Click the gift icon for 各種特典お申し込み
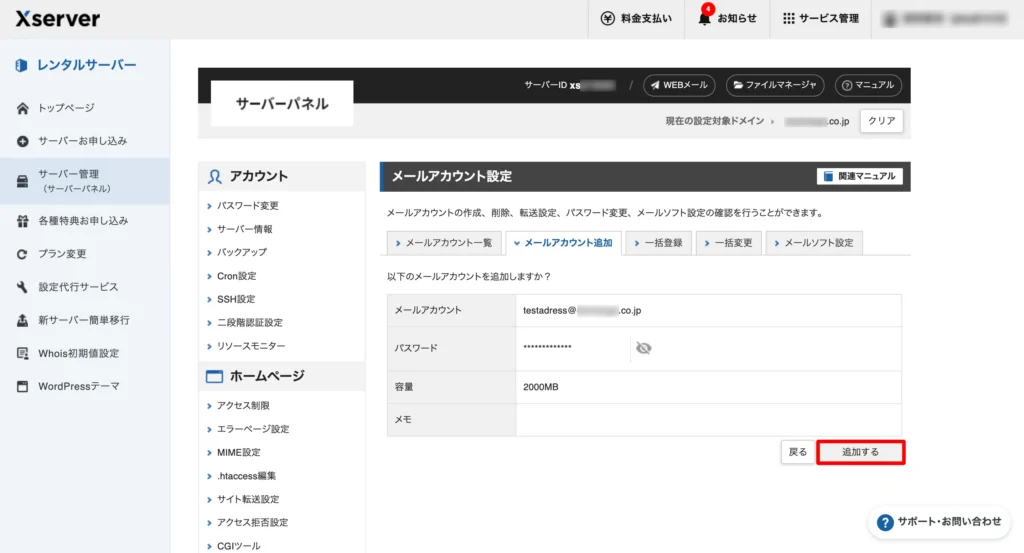Image resolution: width=1024 pixels, height=553 pixels. (x=22, y=221)
